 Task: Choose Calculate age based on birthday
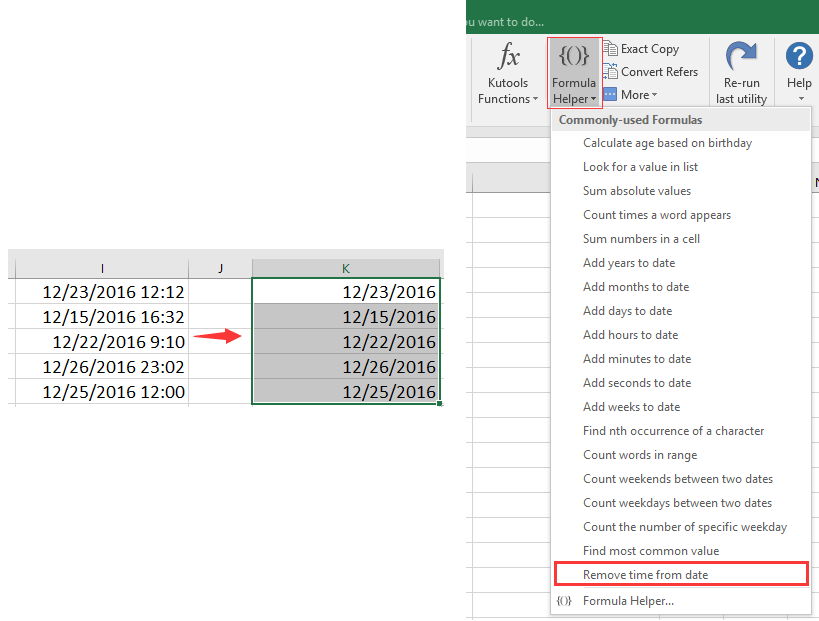(667, 143)
